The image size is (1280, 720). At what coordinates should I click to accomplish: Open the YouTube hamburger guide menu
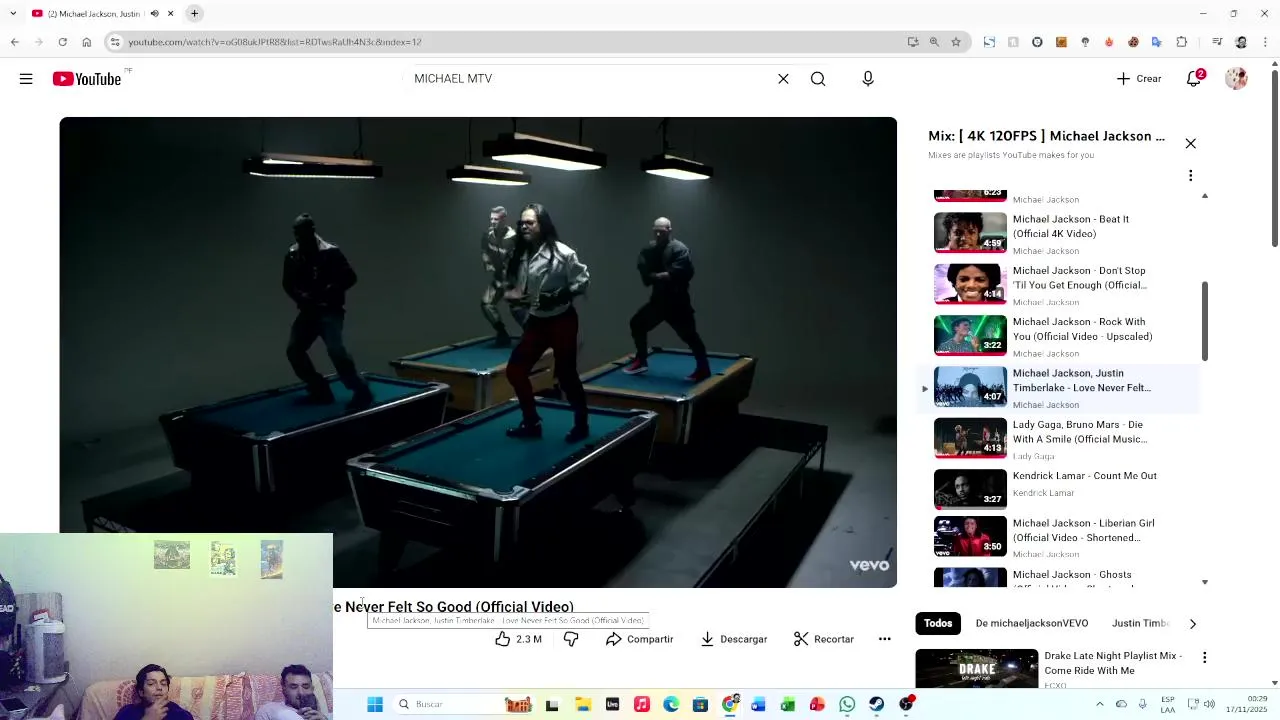click(26, 79)
